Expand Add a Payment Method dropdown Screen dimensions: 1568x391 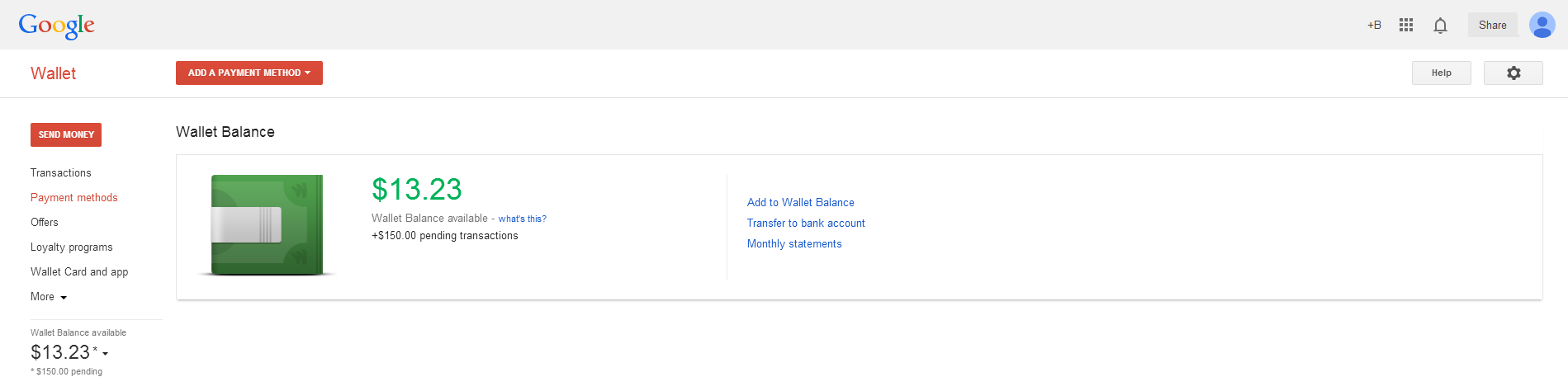click(249, 73)
